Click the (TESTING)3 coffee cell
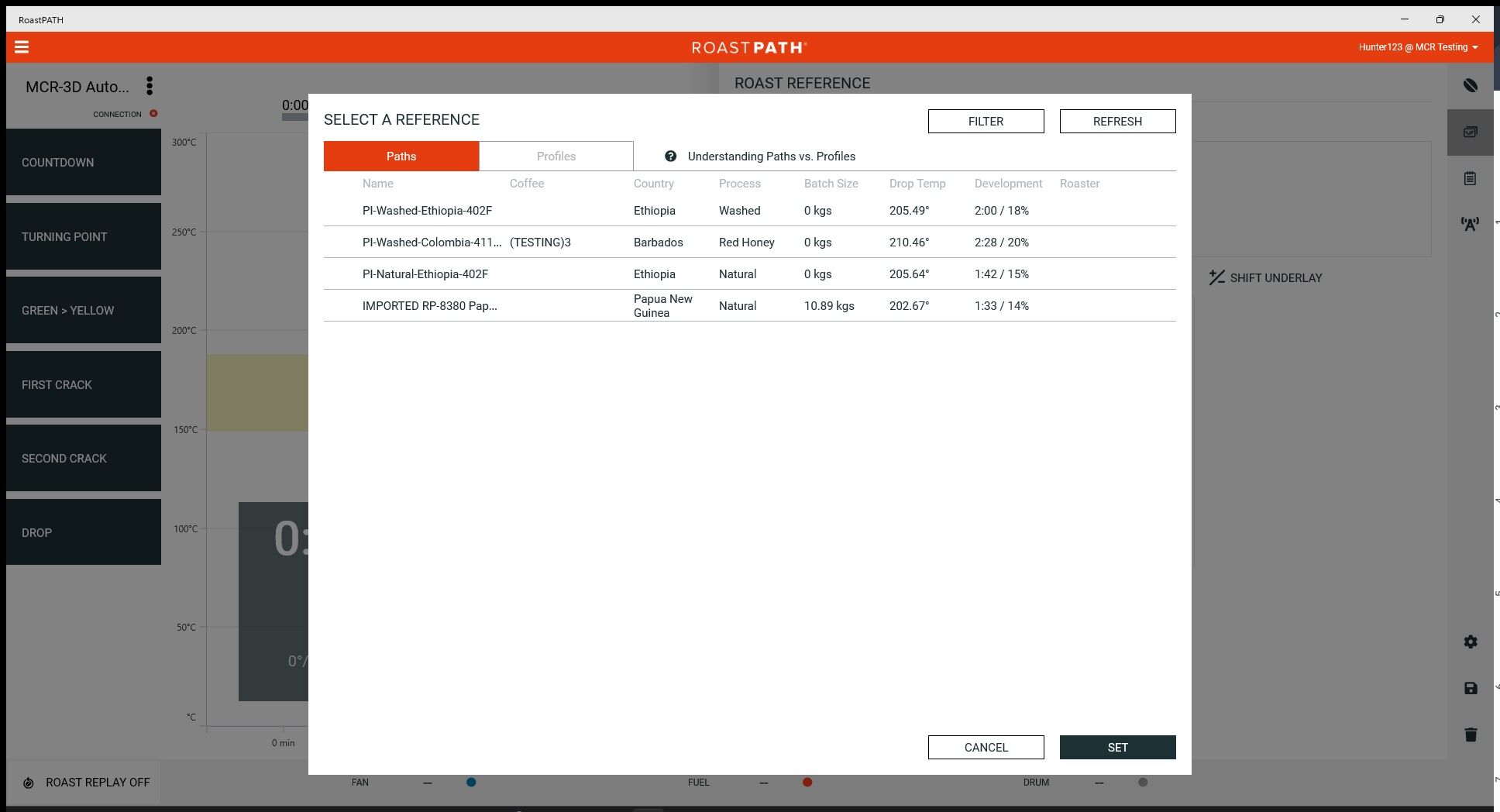 [540, 243]
